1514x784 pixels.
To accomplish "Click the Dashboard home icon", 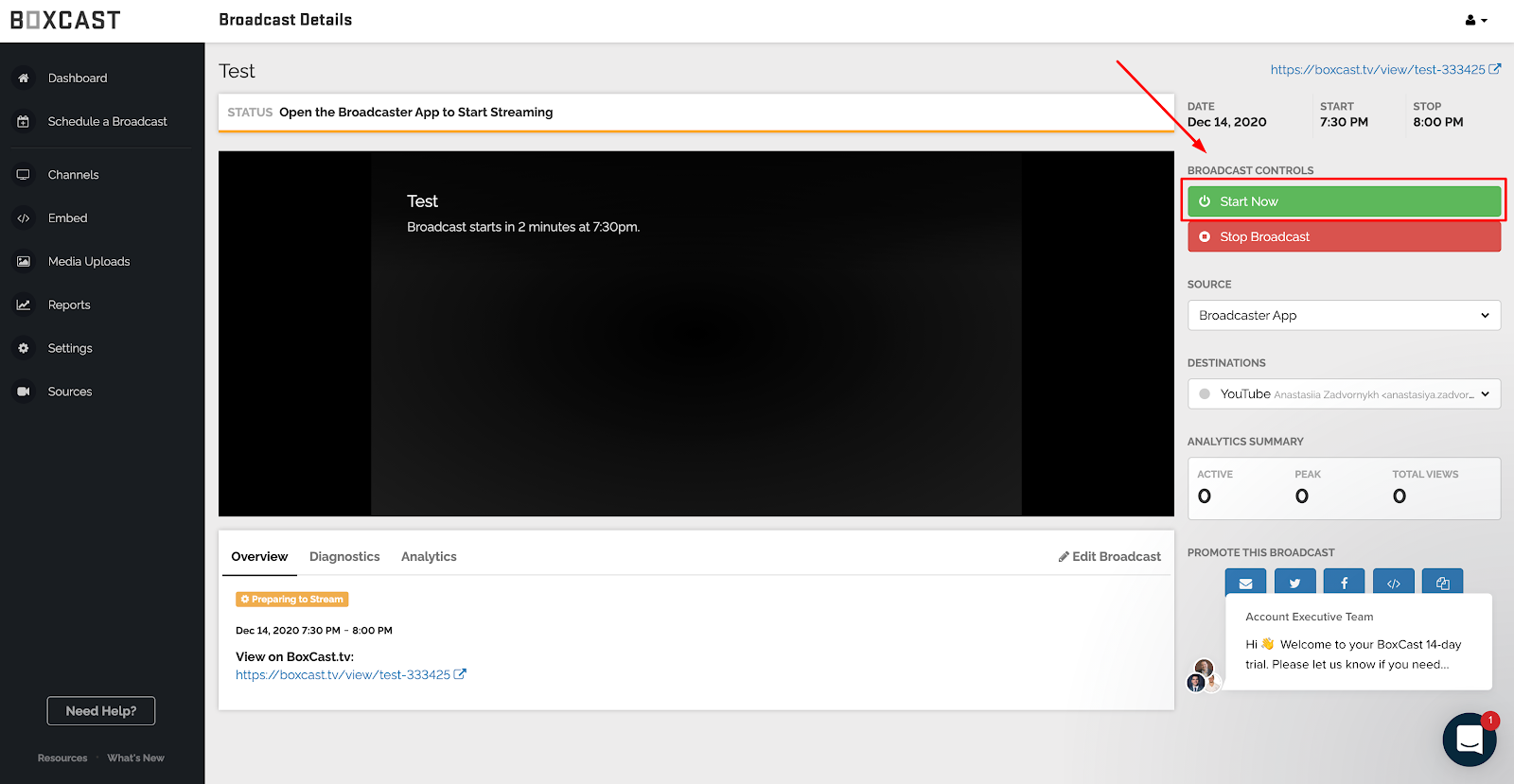I will (24, 78).
